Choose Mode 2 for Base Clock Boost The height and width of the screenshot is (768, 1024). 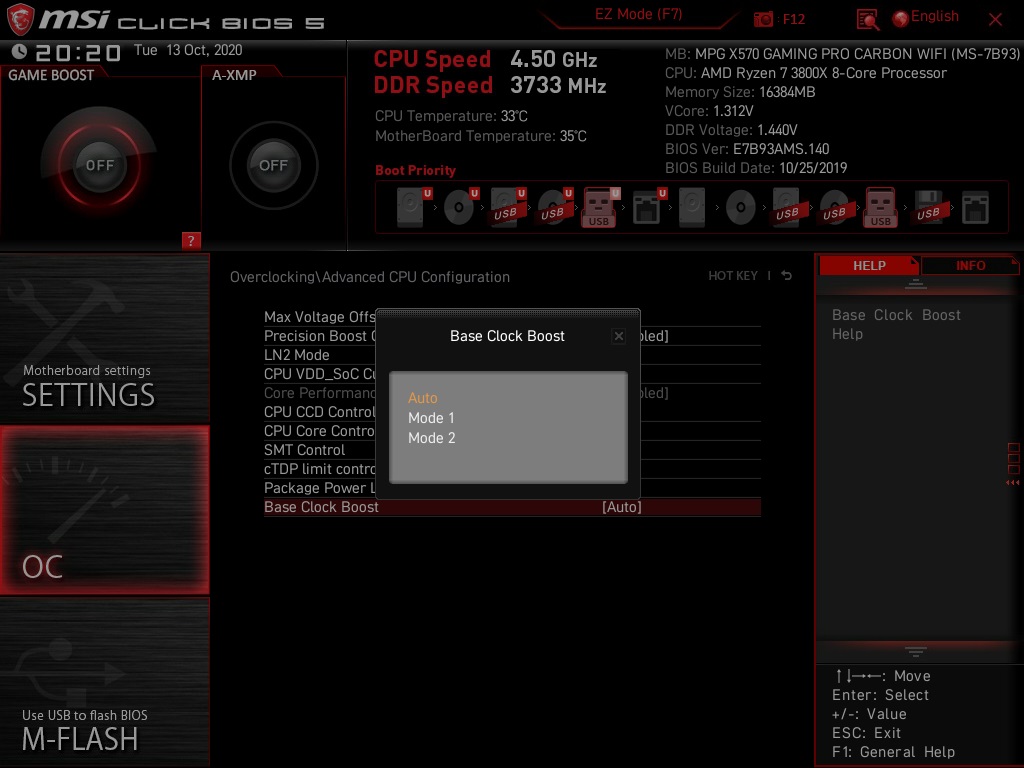[432, 438]
